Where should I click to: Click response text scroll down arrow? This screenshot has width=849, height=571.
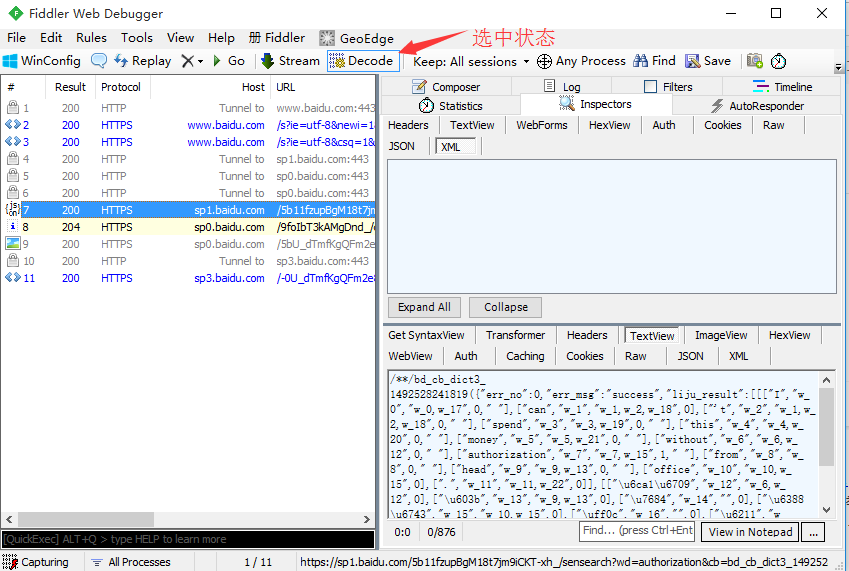(x=826, y=509)
